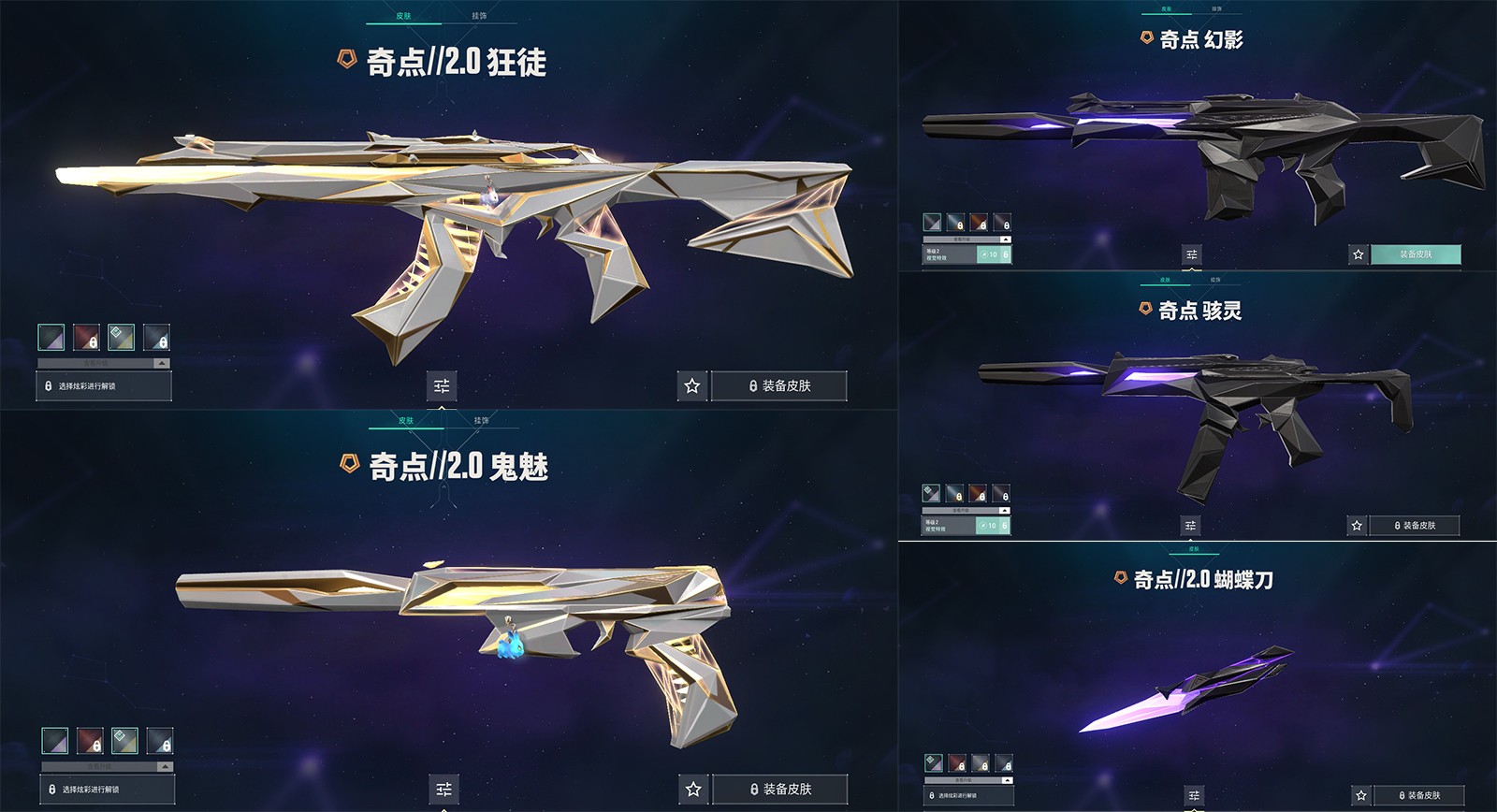Select the default purple chroma swatch for 狂徒

(51, 337)
